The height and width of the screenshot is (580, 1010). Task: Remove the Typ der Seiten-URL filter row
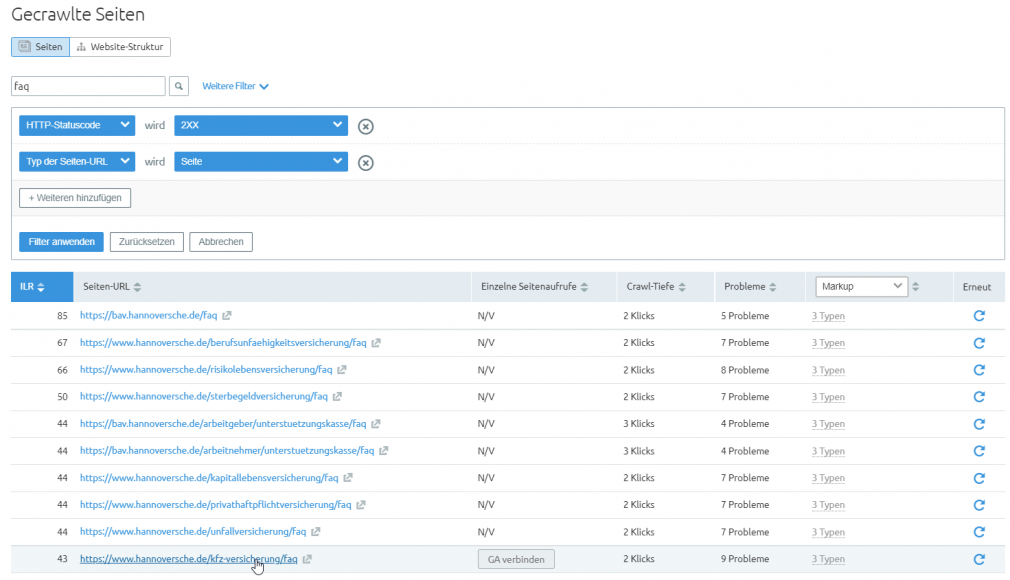click(365, 163)
